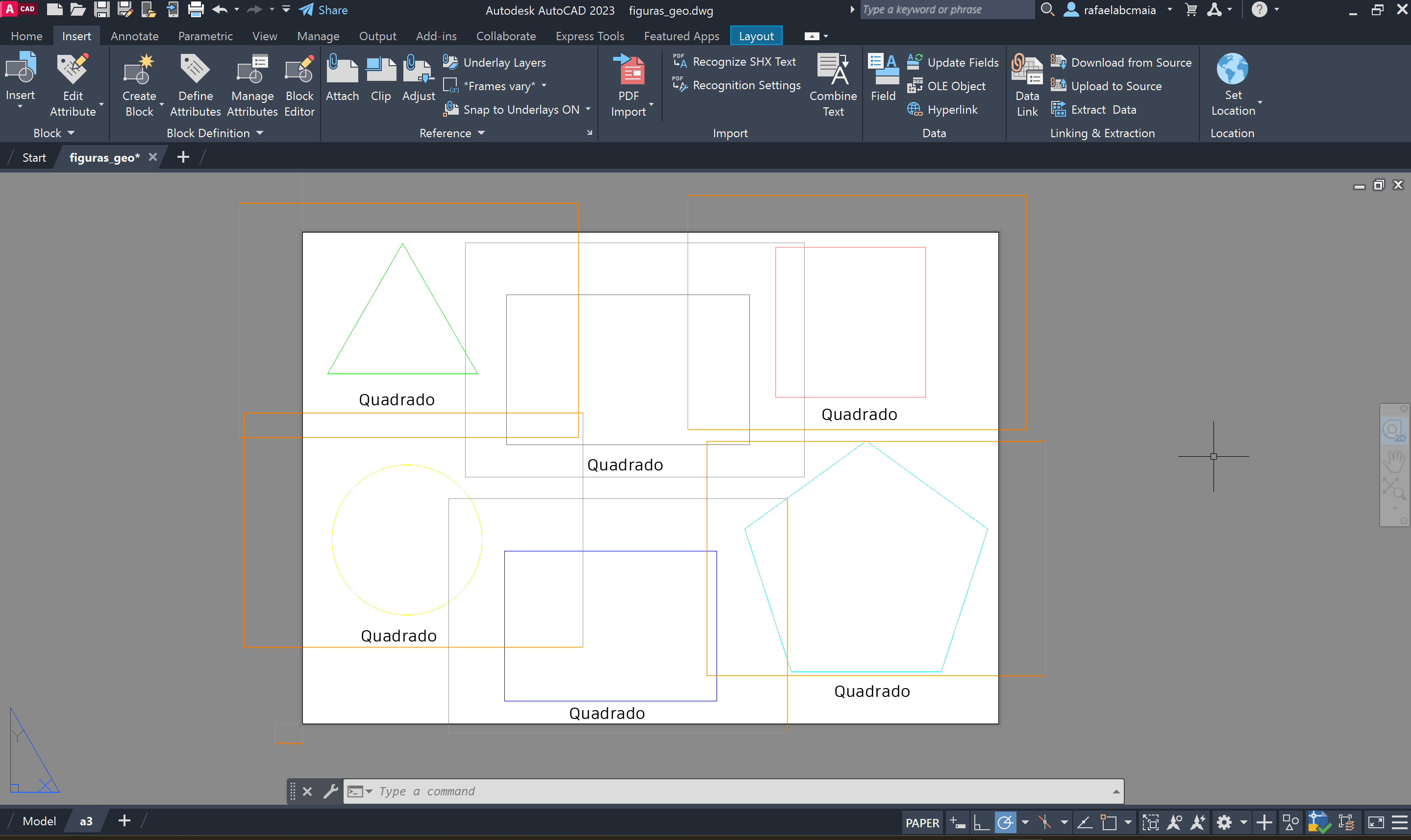This screenshot has height=840, width=1411.
Task: Click the PDF Import icon
Action: [630, 71]
